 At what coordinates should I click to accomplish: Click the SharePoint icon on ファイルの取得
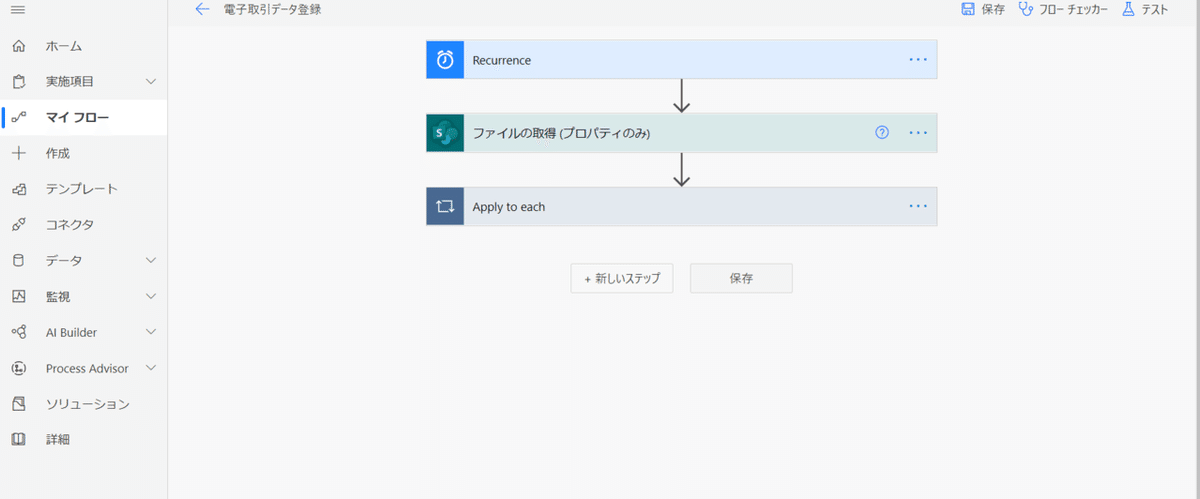coord(445,133)
